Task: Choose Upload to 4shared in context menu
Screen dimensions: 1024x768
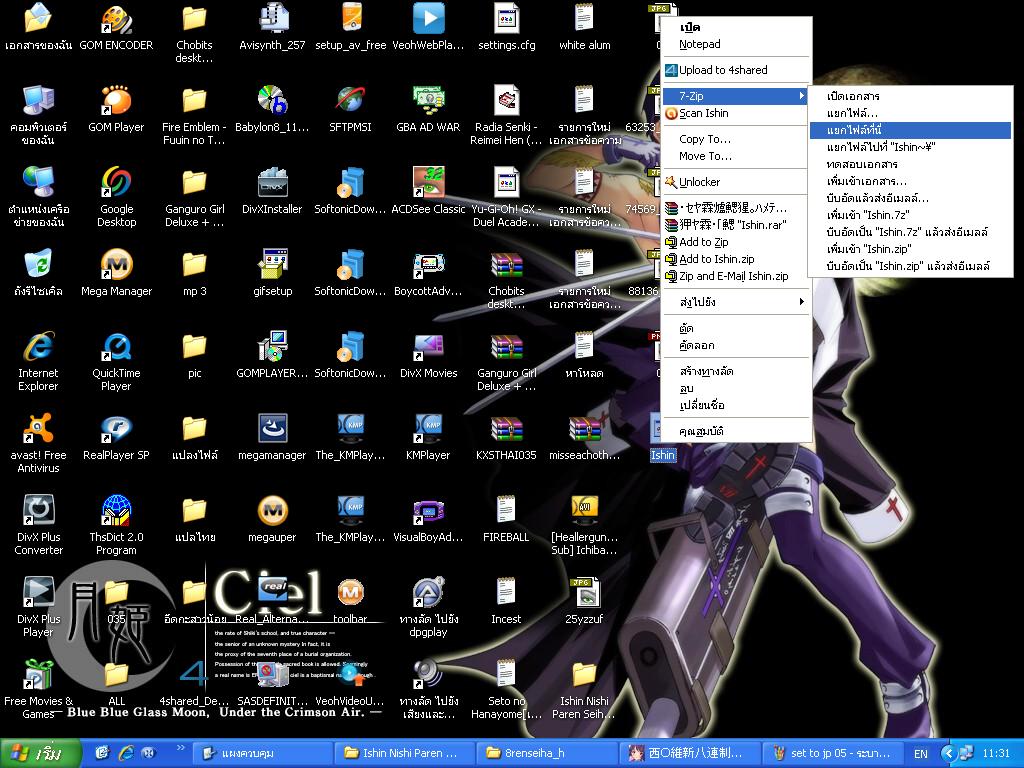Action: [722, 70]
